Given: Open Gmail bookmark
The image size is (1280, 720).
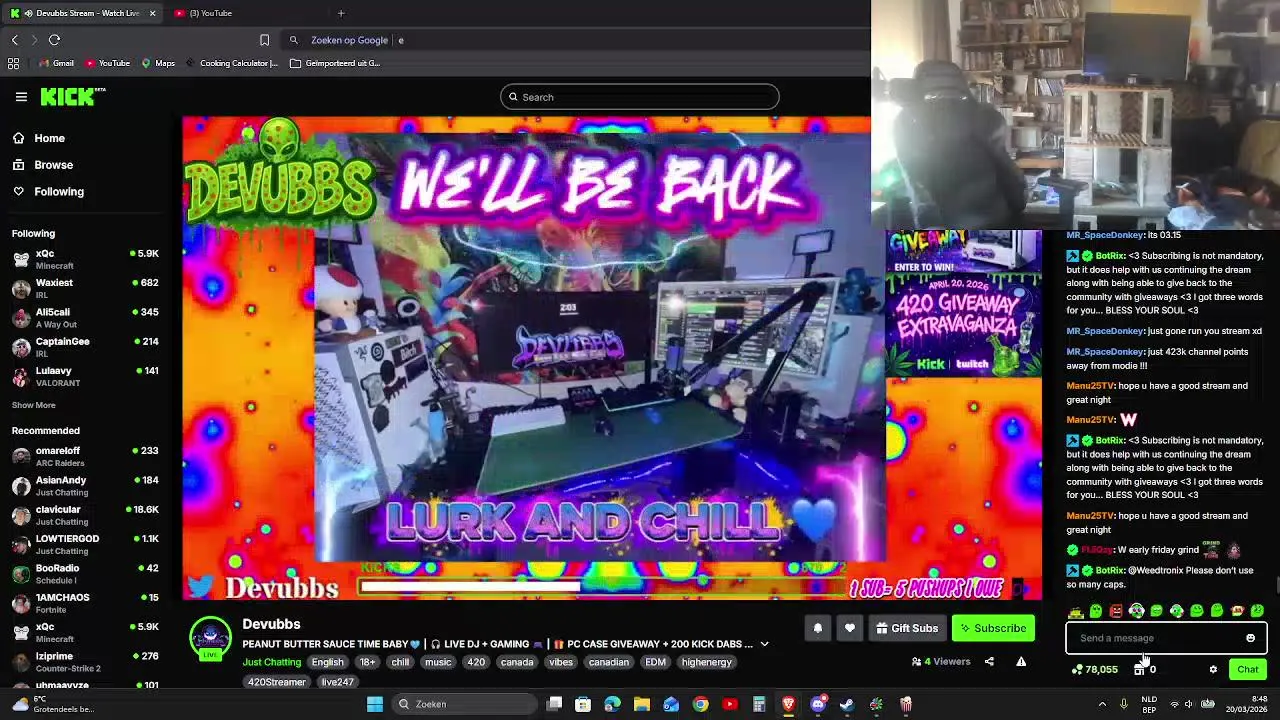Looking at the screenshot, I should pos(56,63).
